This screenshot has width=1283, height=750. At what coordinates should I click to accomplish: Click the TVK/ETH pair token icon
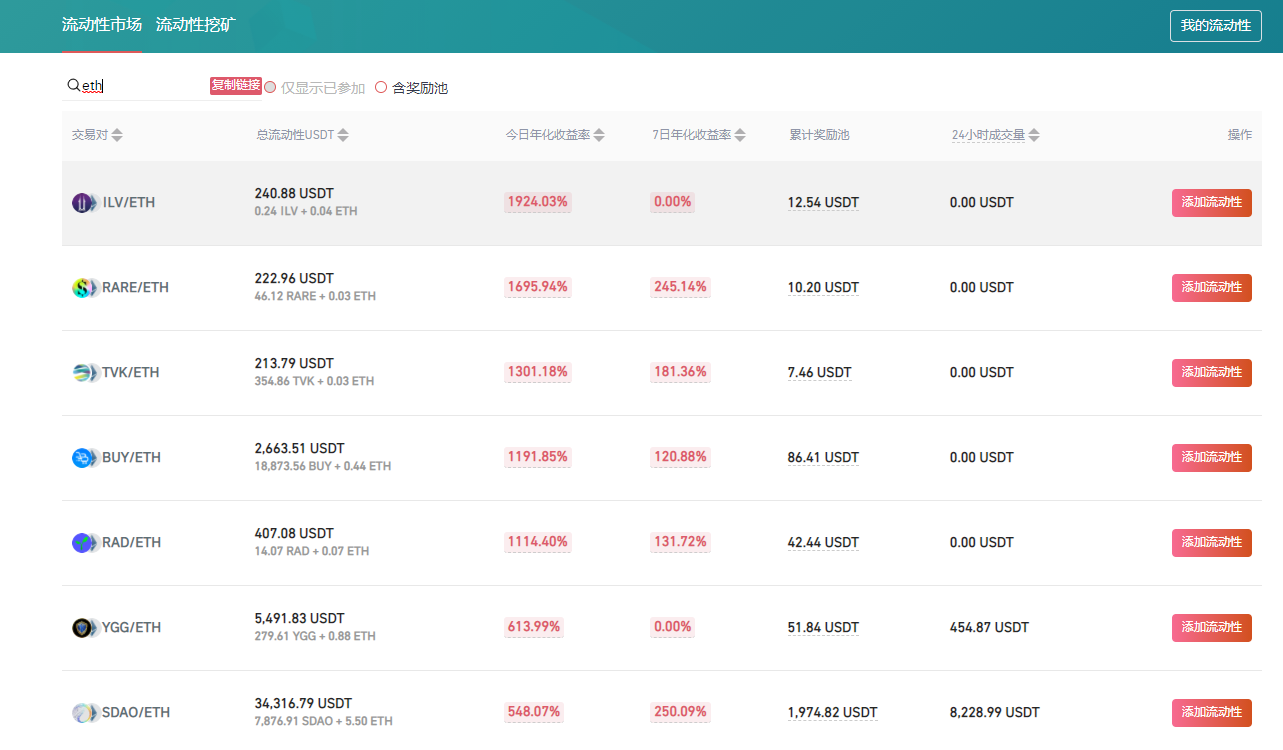(x=85, y=373)
